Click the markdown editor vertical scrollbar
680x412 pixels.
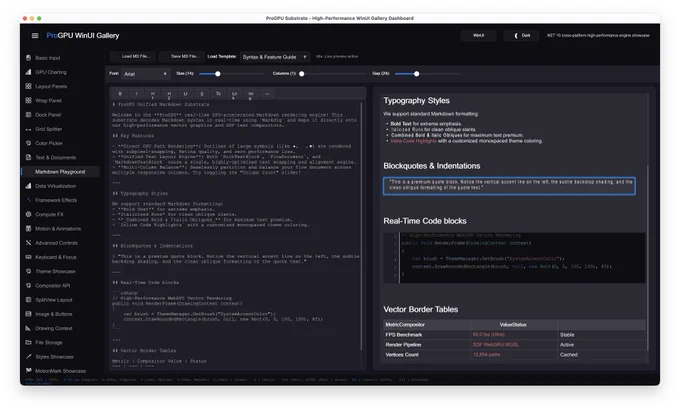coord(362,226)
